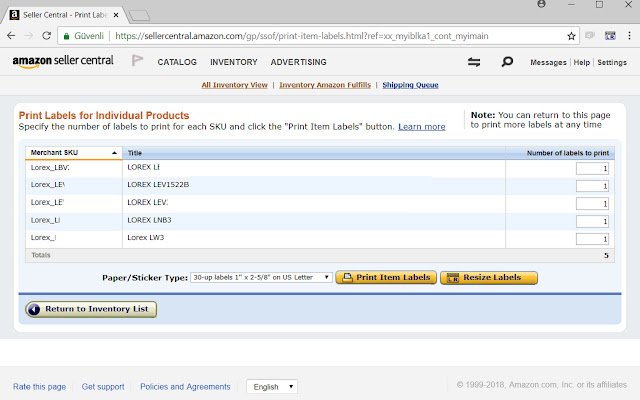Click the Learn more link
The image size is (640, 400).
click(x=422, y=127)
